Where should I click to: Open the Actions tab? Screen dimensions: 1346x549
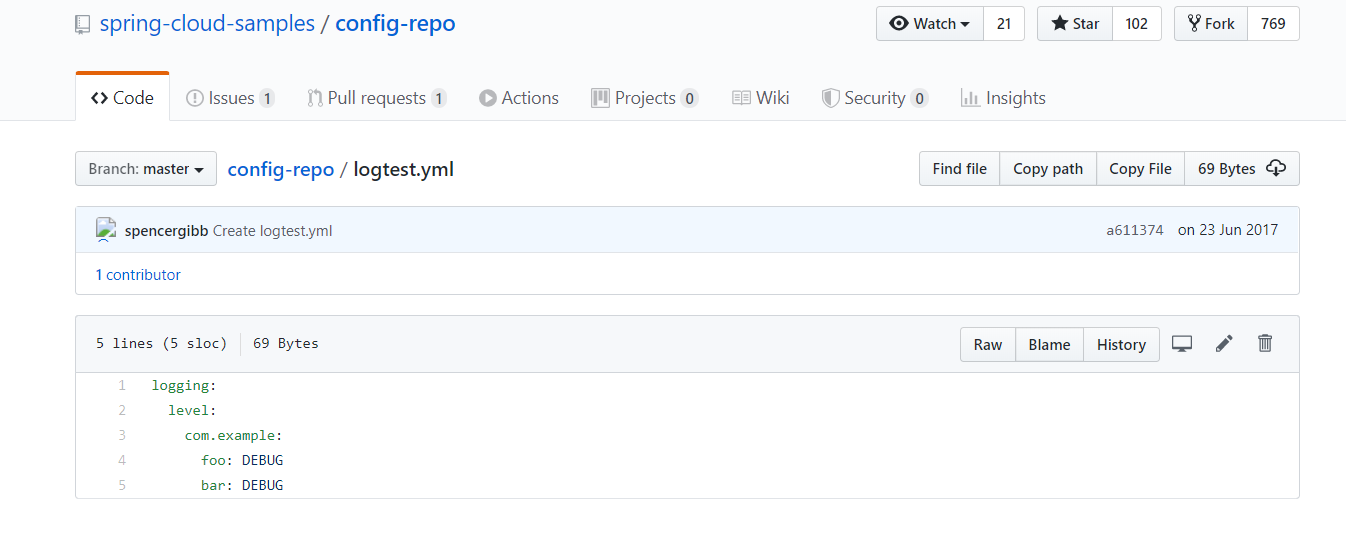click(519, 98)
